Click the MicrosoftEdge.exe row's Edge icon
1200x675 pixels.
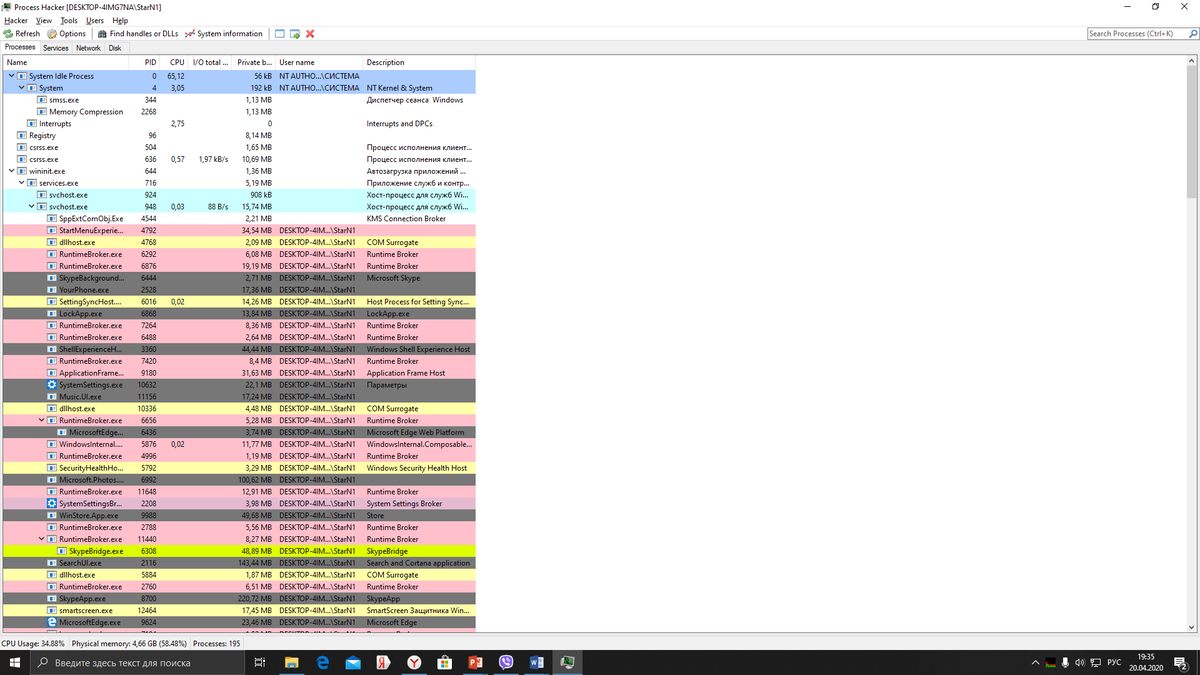[x=52, y=622]
